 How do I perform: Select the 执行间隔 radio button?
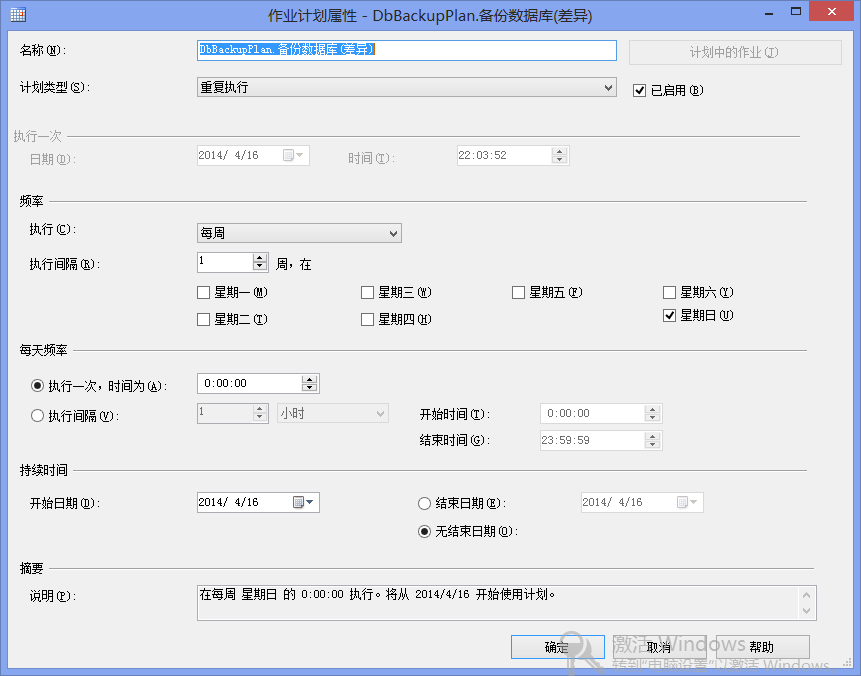(38, 416)
